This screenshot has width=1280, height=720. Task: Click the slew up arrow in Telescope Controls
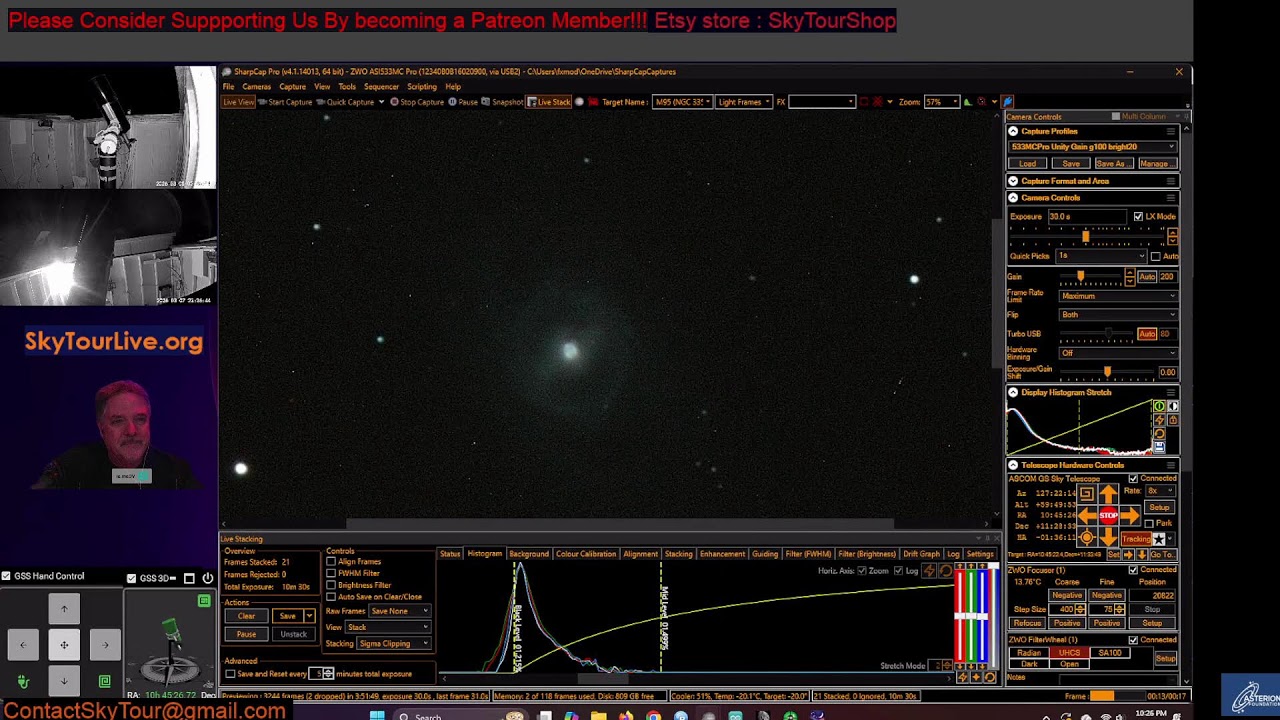pyautogui.click(x=1109, y=494)
